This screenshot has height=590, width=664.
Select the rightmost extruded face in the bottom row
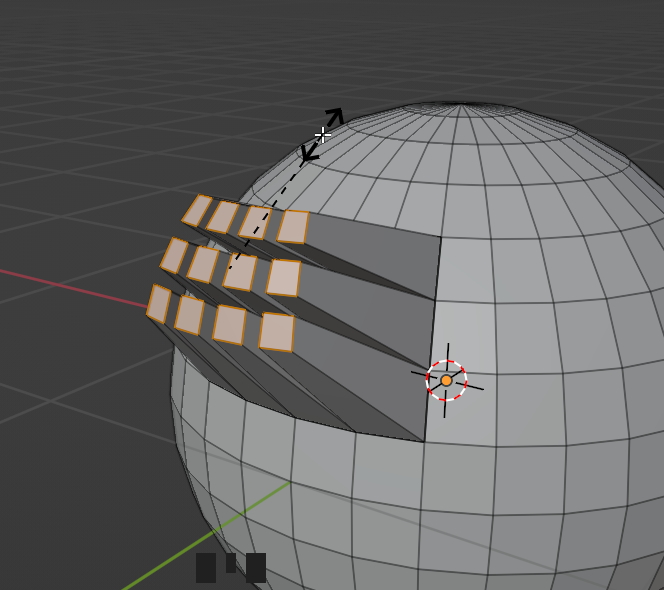[x=277, y=332]
